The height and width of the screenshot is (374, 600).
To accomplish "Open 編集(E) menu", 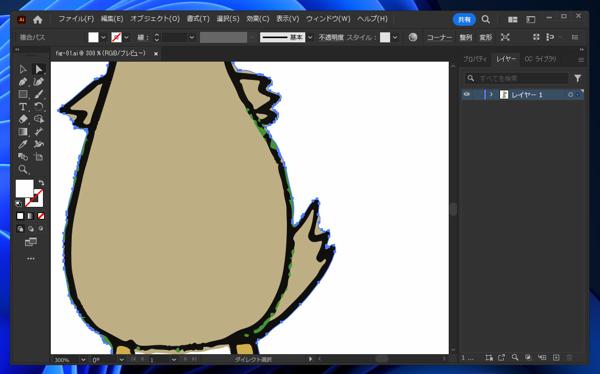I will click(112, 19).
